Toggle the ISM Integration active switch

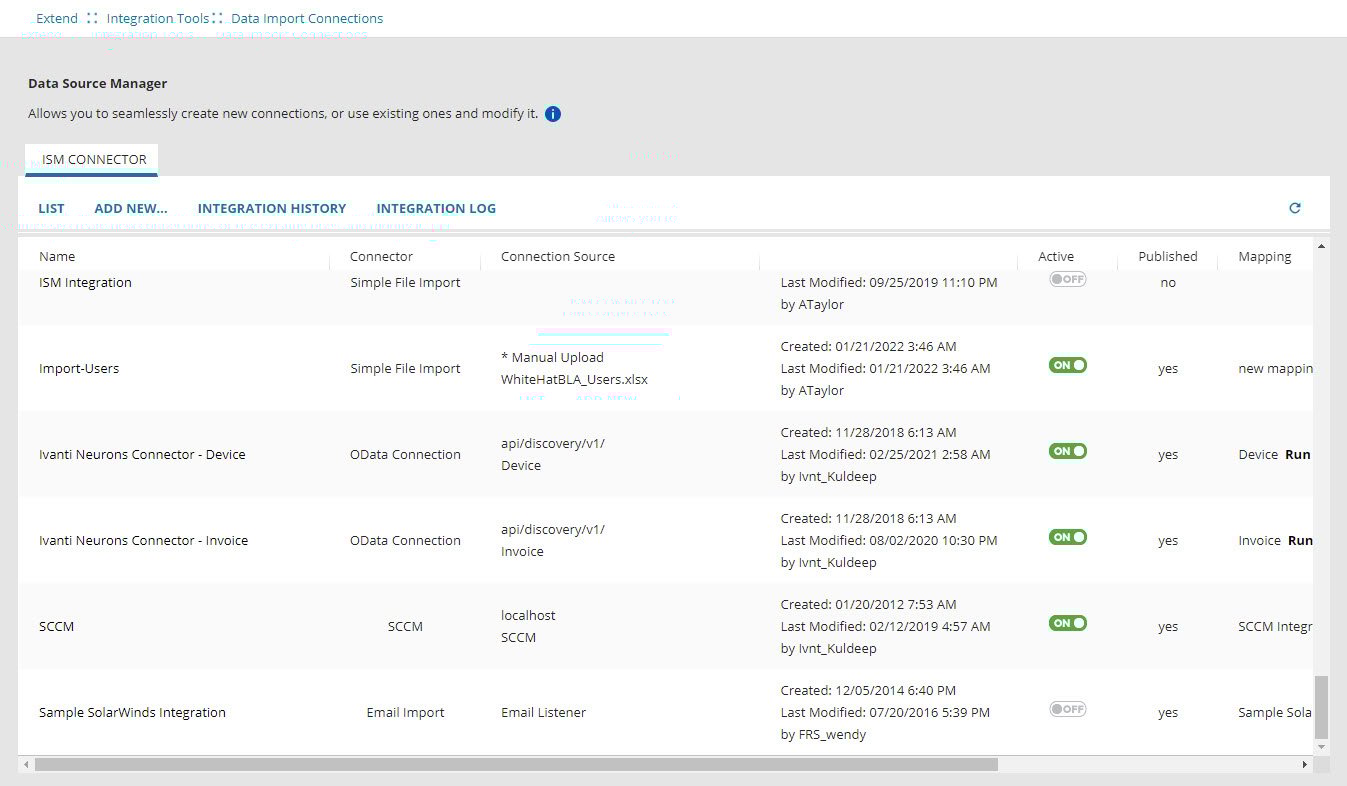[1067, 279]
